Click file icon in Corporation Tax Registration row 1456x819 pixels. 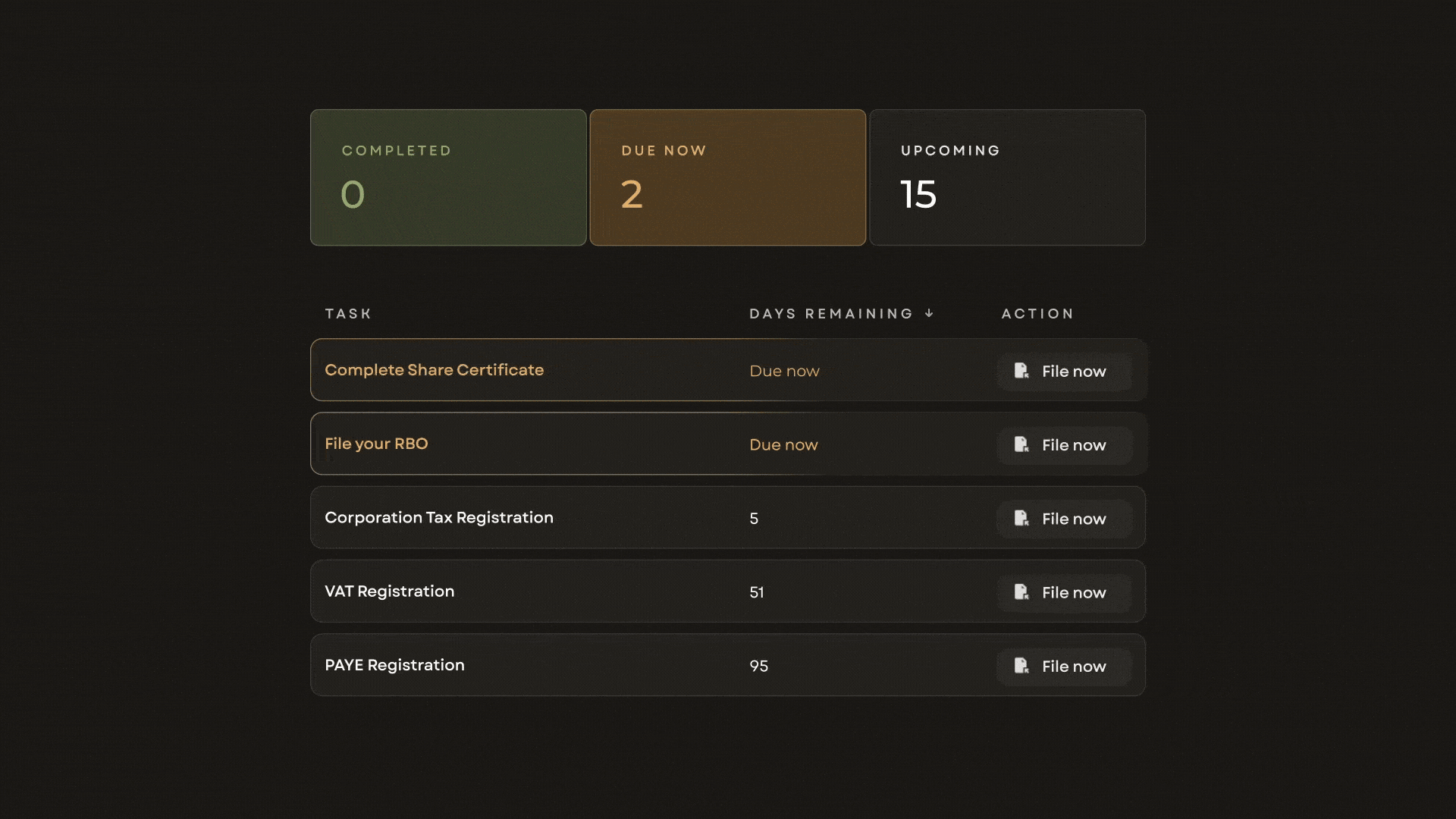[x=1021, y=518]
